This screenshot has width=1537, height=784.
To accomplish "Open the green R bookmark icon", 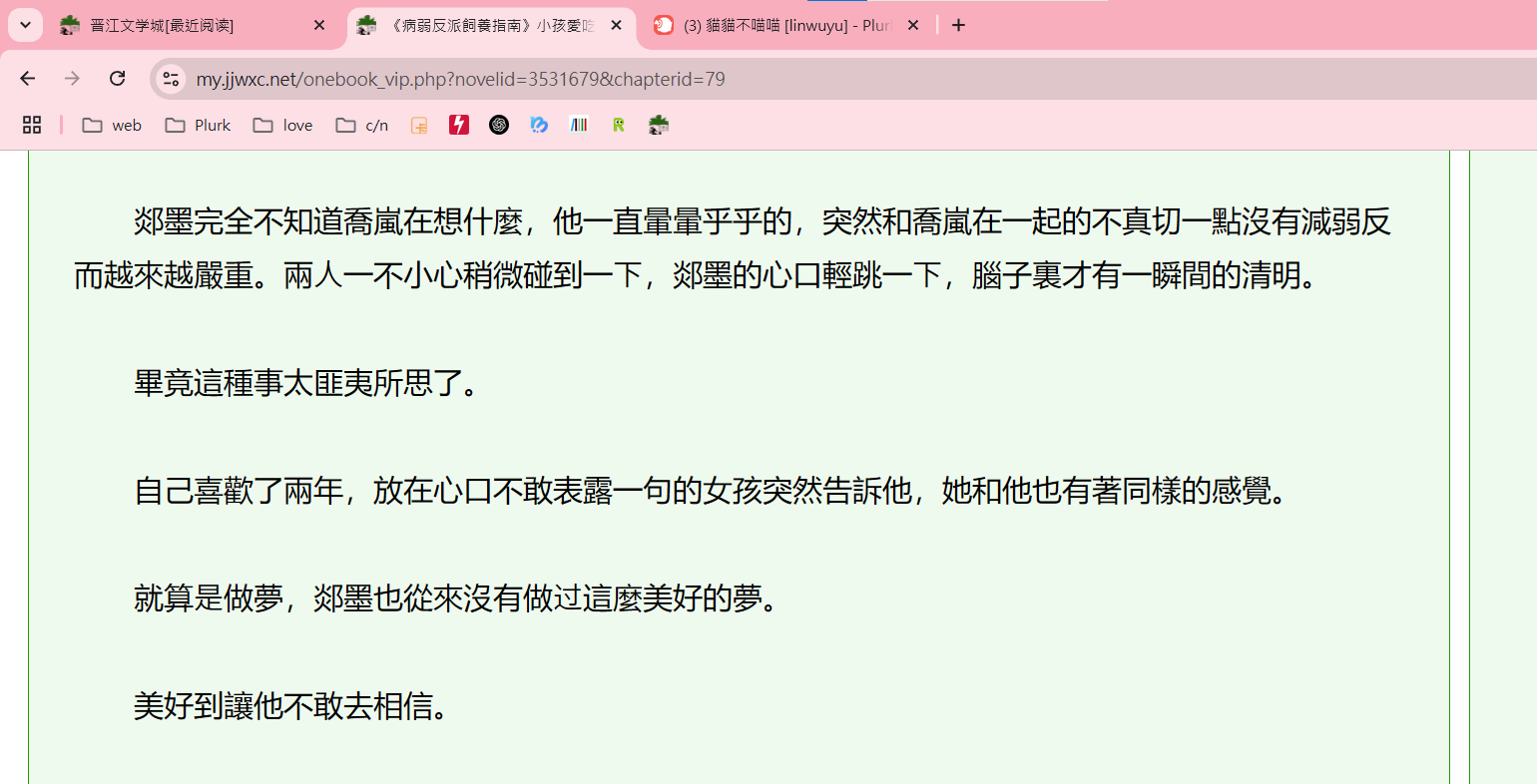I will tap(619, 125).
